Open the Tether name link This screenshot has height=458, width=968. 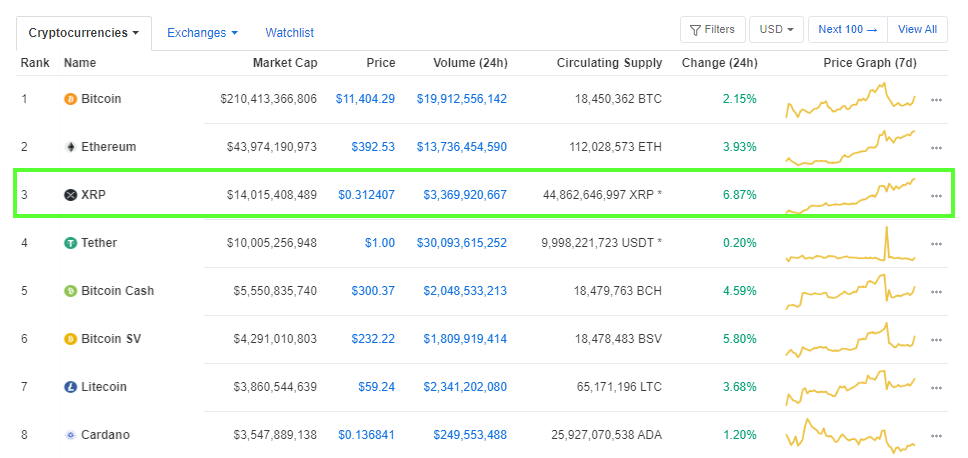point(99,243)
